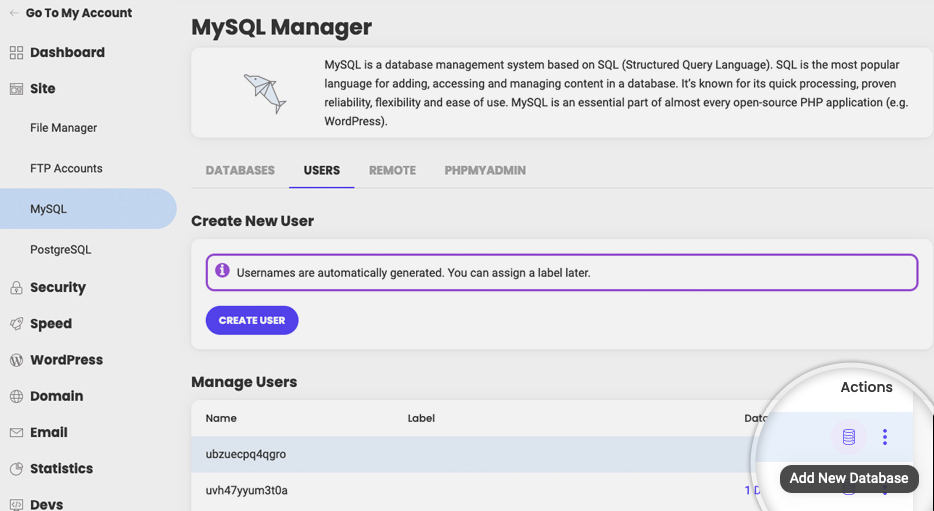Expand the Devs sidebar section
The height and width of the screenshot is (511, 934).
(x=46, y=504)
